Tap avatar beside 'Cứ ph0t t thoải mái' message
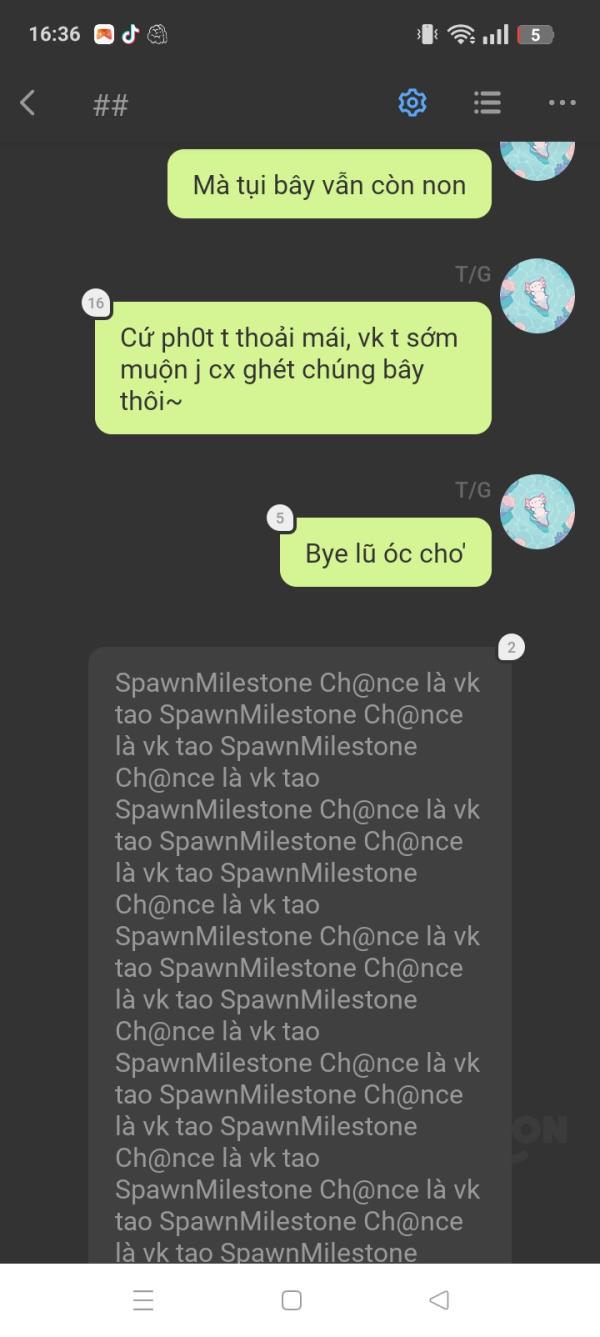Screen dimensions: 600x1337 coord(537,296)
